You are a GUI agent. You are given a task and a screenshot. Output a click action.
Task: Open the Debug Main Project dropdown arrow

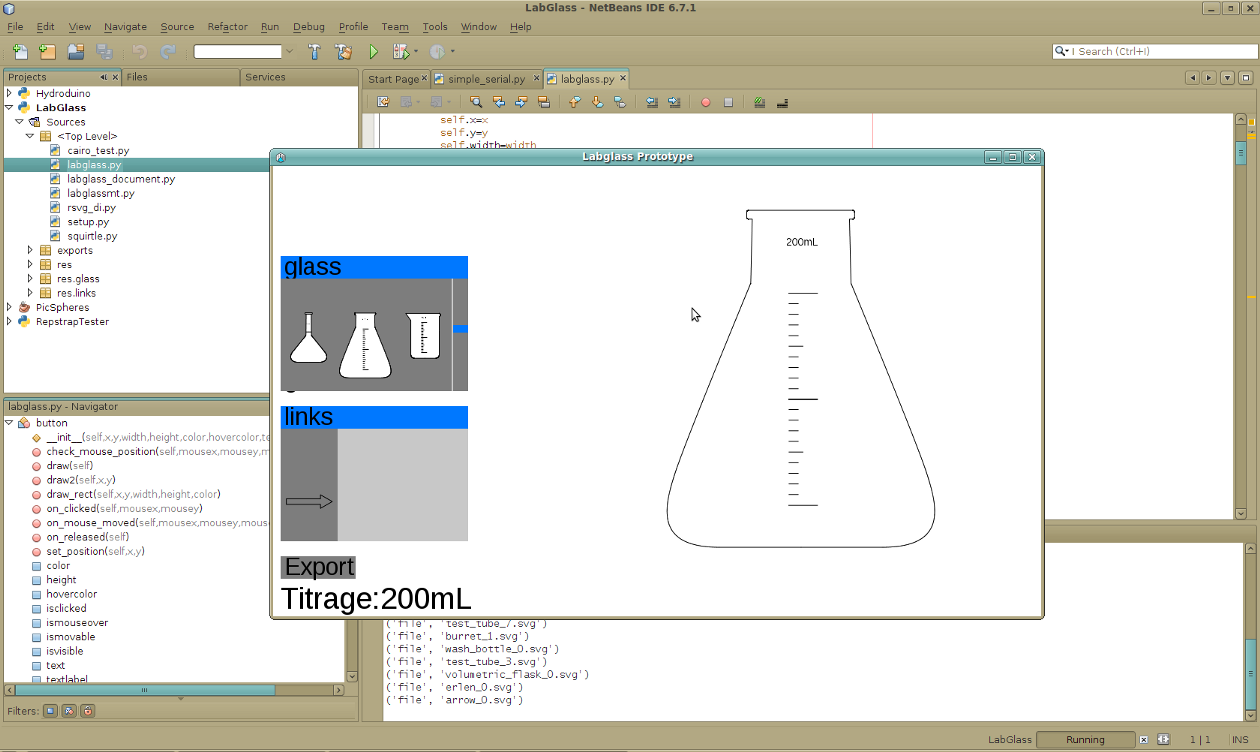(416, 51)
